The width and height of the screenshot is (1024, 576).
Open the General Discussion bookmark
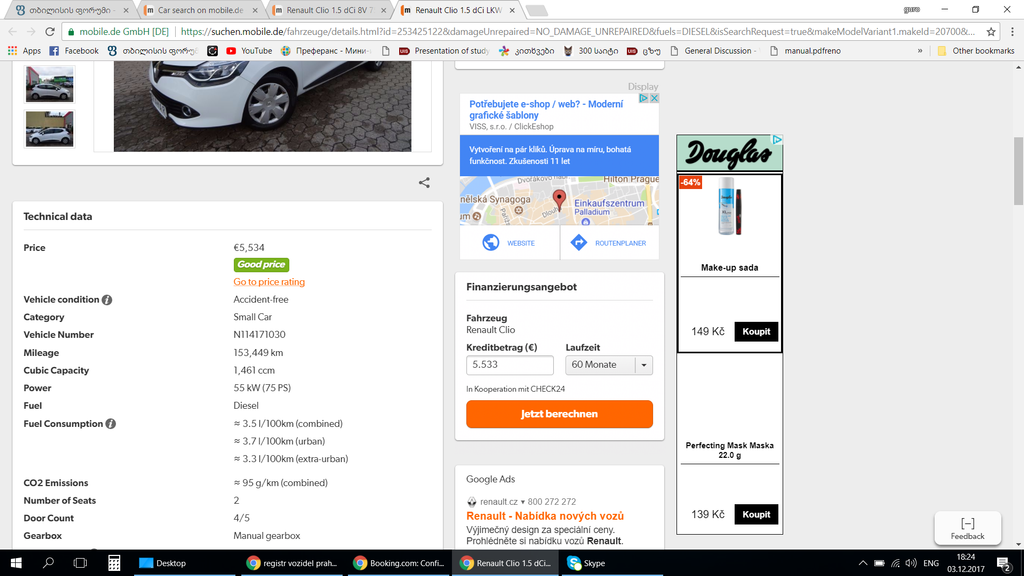point(714,51)
